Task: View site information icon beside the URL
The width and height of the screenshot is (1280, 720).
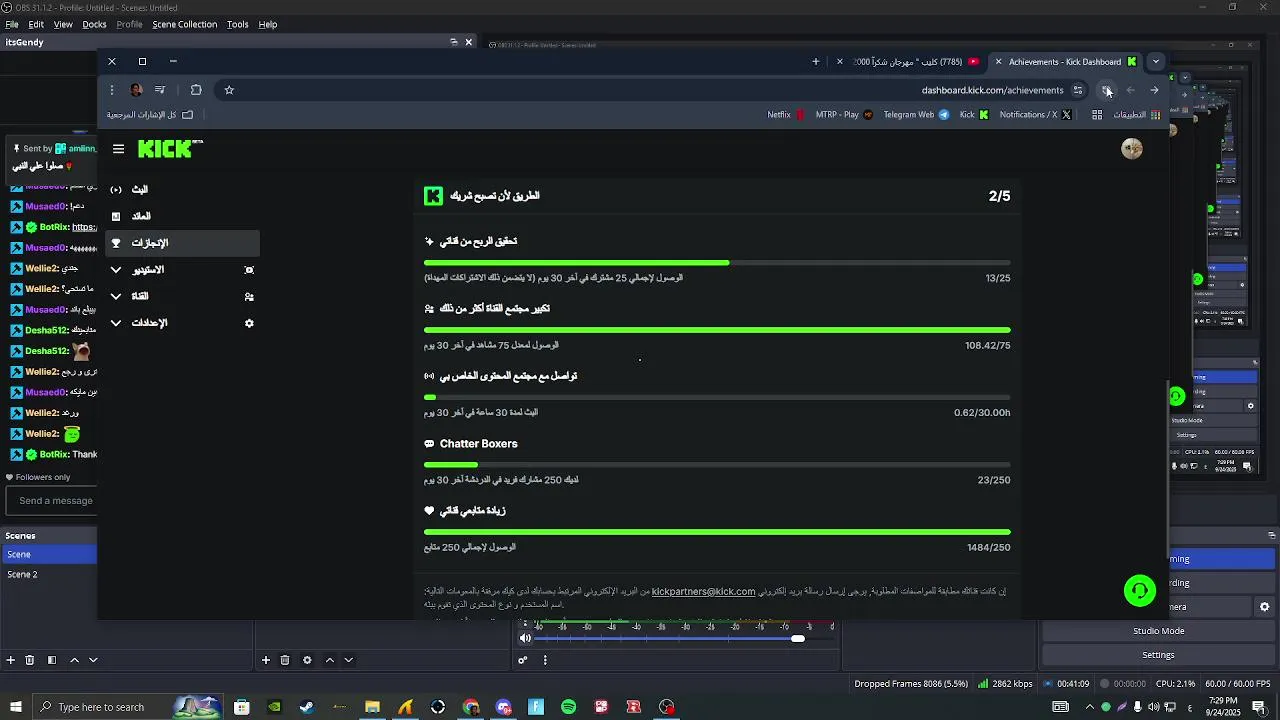Action: (1078, 90)
